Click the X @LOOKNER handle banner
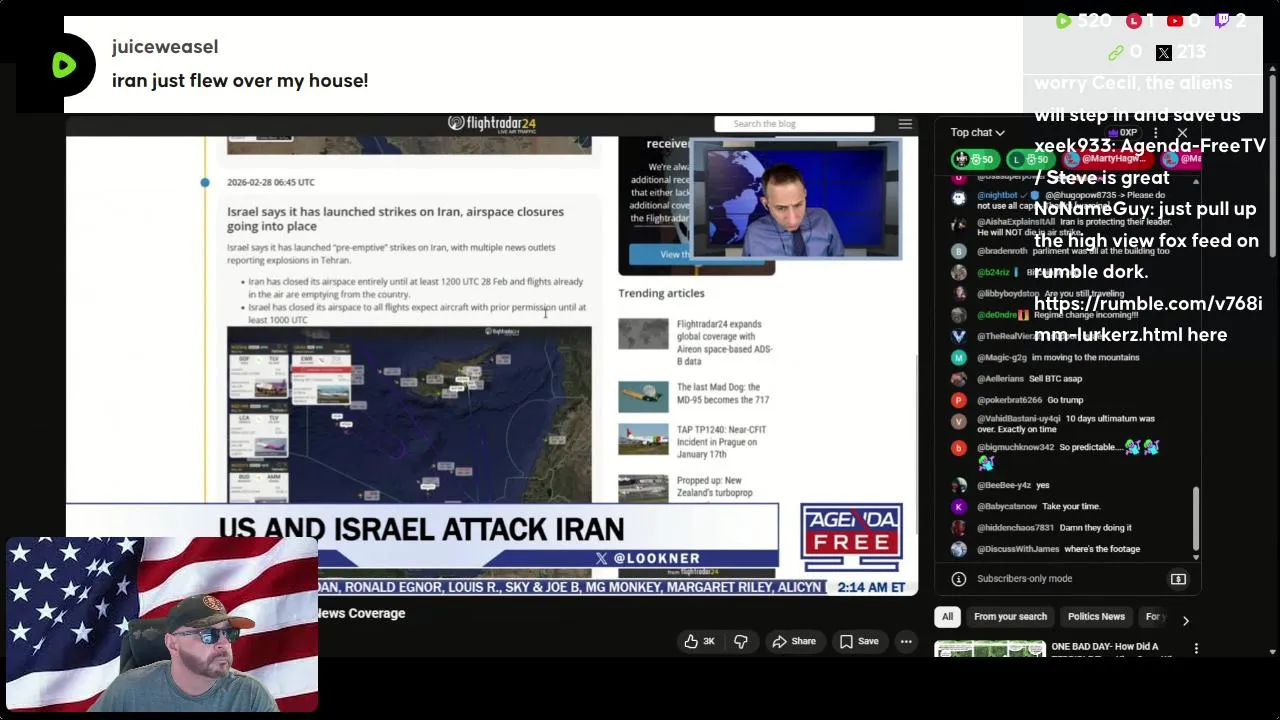Image resolution: width=1280 pixels, height=720 pixels. point(647,558)
